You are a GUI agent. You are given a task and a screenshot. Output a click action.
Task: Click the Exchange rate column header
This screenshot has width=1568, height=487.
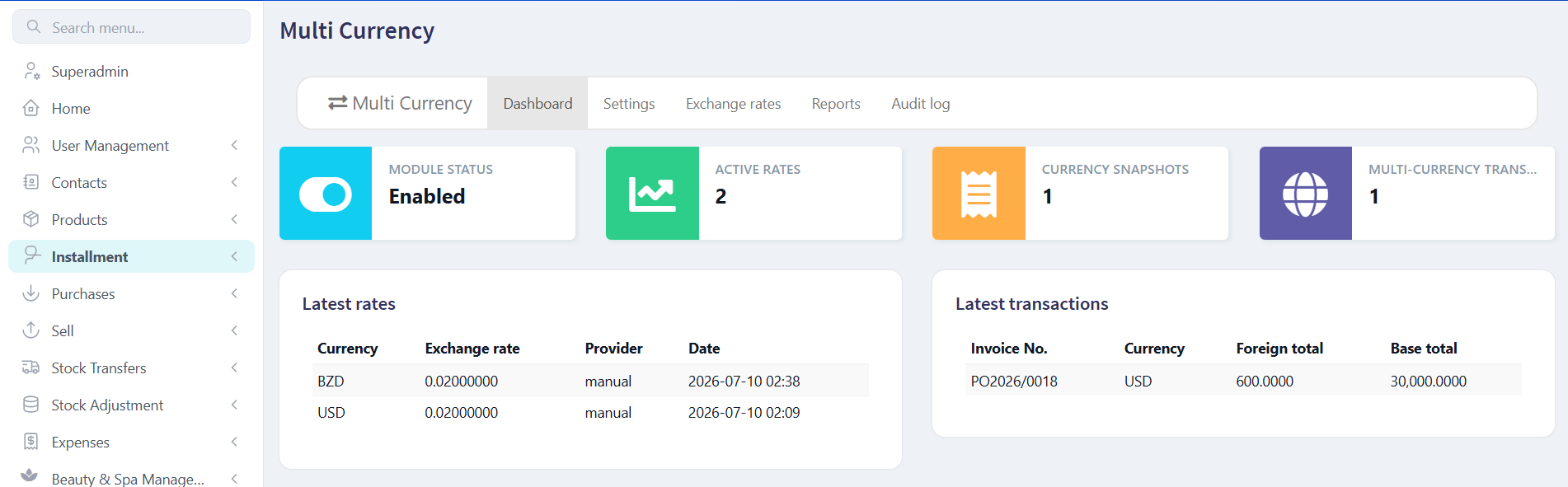point(472,348)
